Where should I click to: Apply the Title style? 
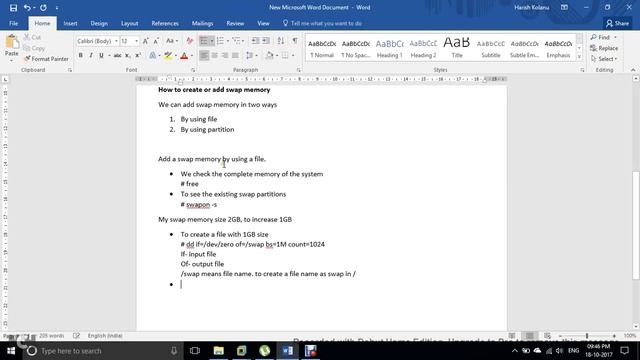pyautogui.click(x=457, y=48)
